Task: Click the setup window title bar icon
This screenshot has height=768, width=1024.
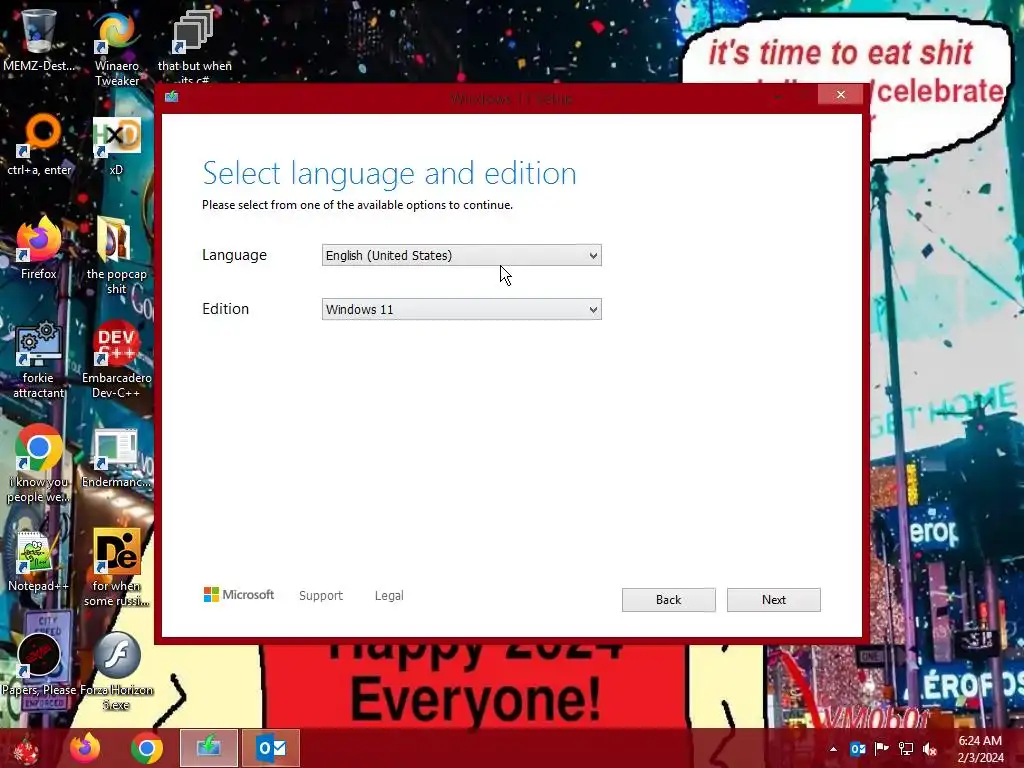Action: tap(172, 97)
